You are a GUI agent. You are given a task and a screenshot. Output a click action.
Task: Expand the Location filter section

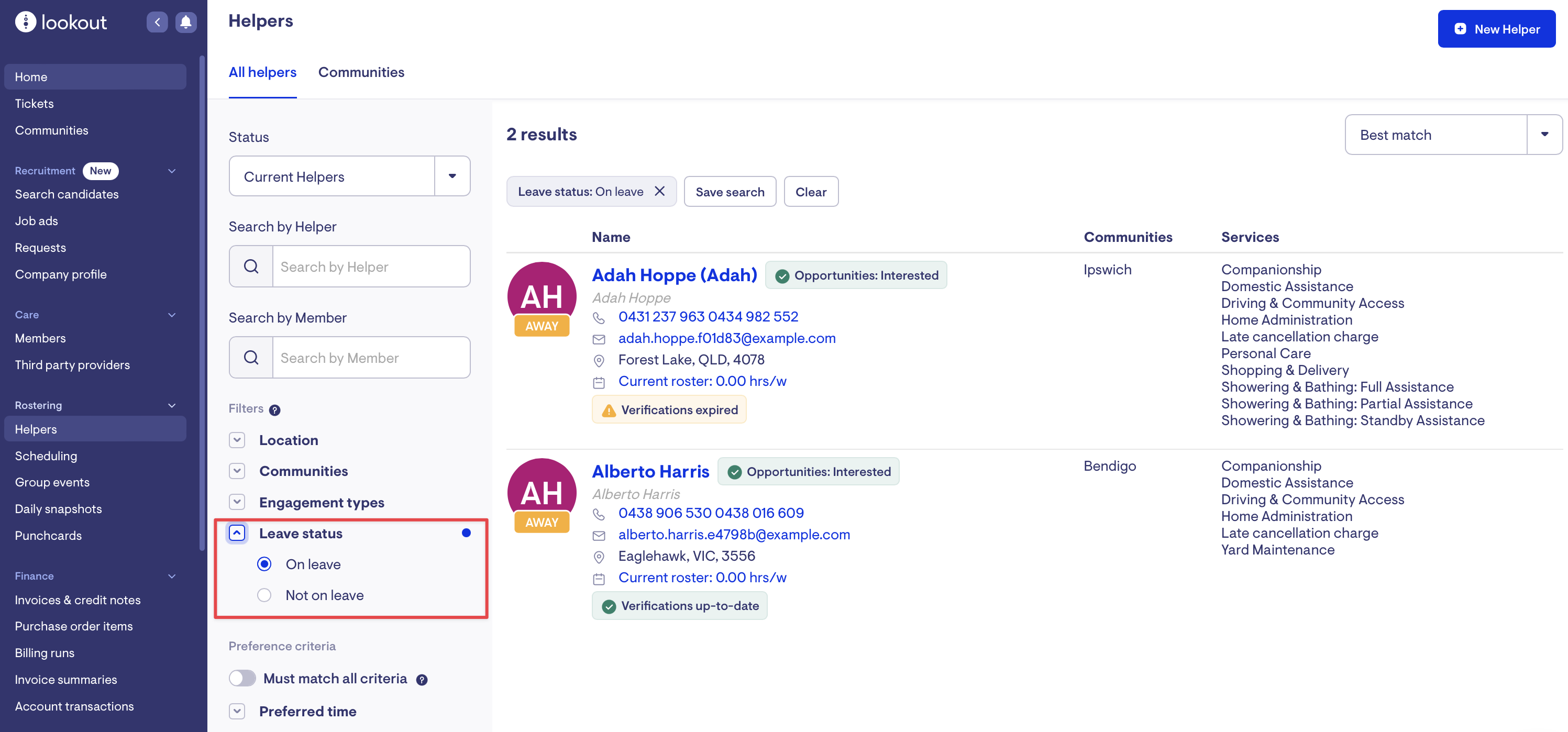237,440
